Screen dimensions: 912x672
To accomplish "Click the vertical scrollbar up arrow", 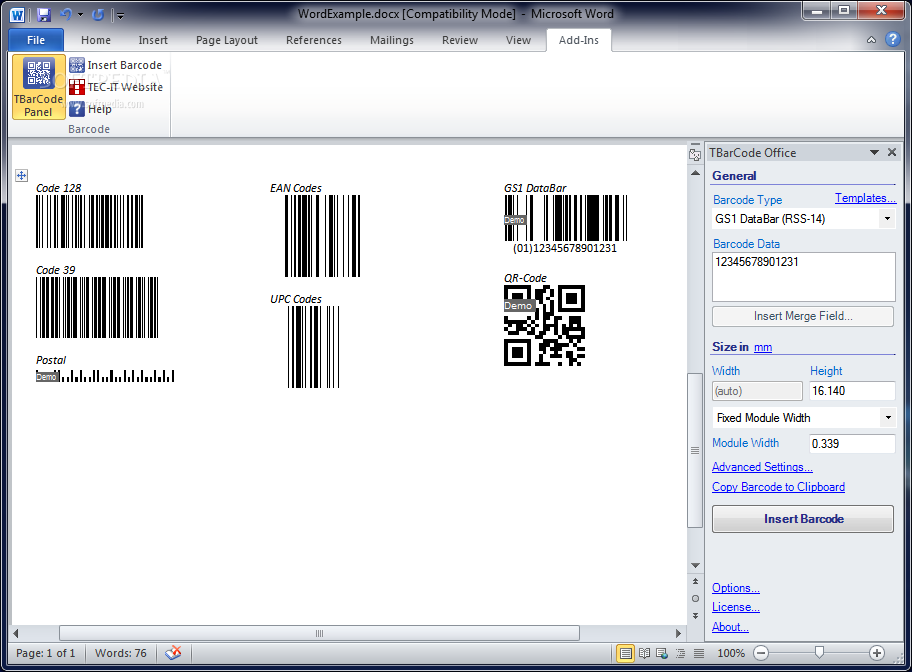I will (695, 173).
